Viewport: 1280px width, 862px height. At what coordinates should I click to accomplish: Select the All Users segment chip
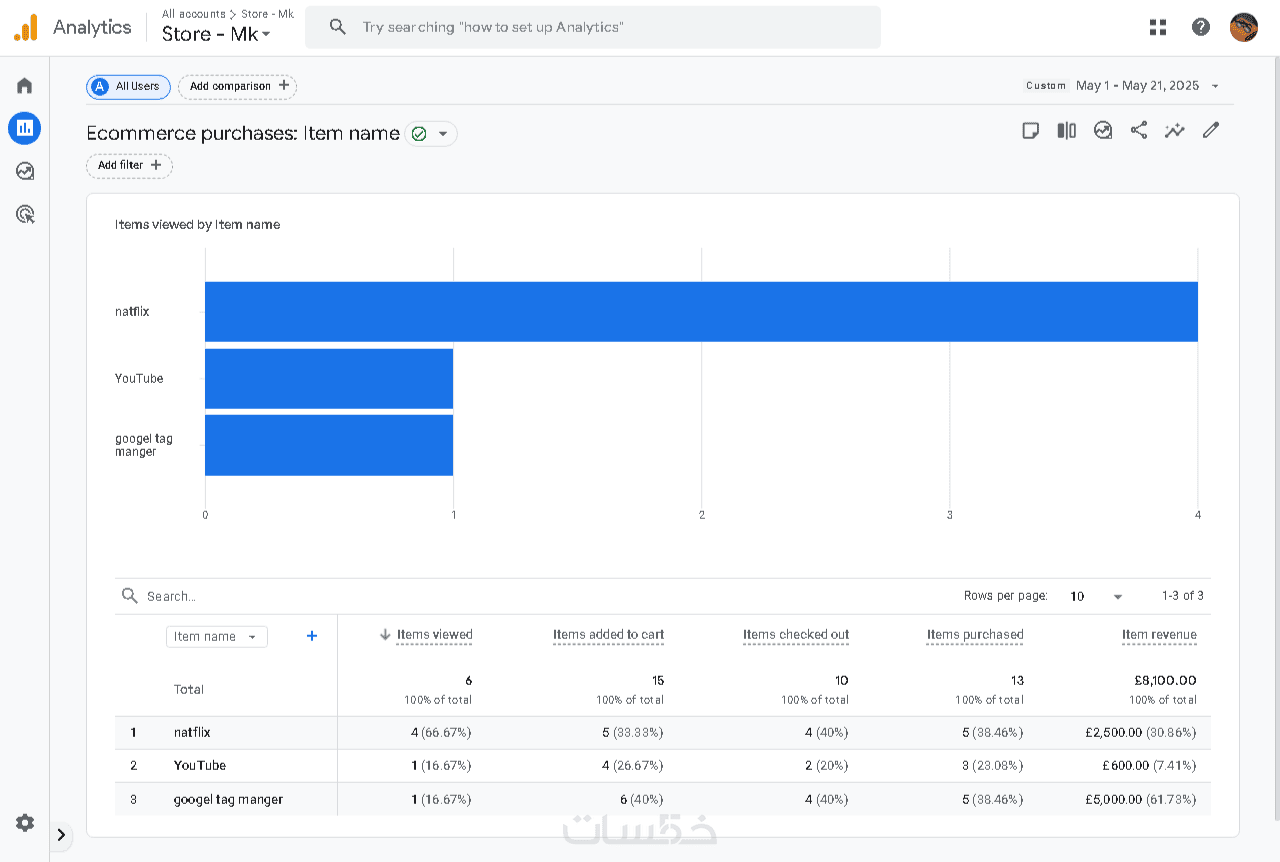(x=128, y=87)
